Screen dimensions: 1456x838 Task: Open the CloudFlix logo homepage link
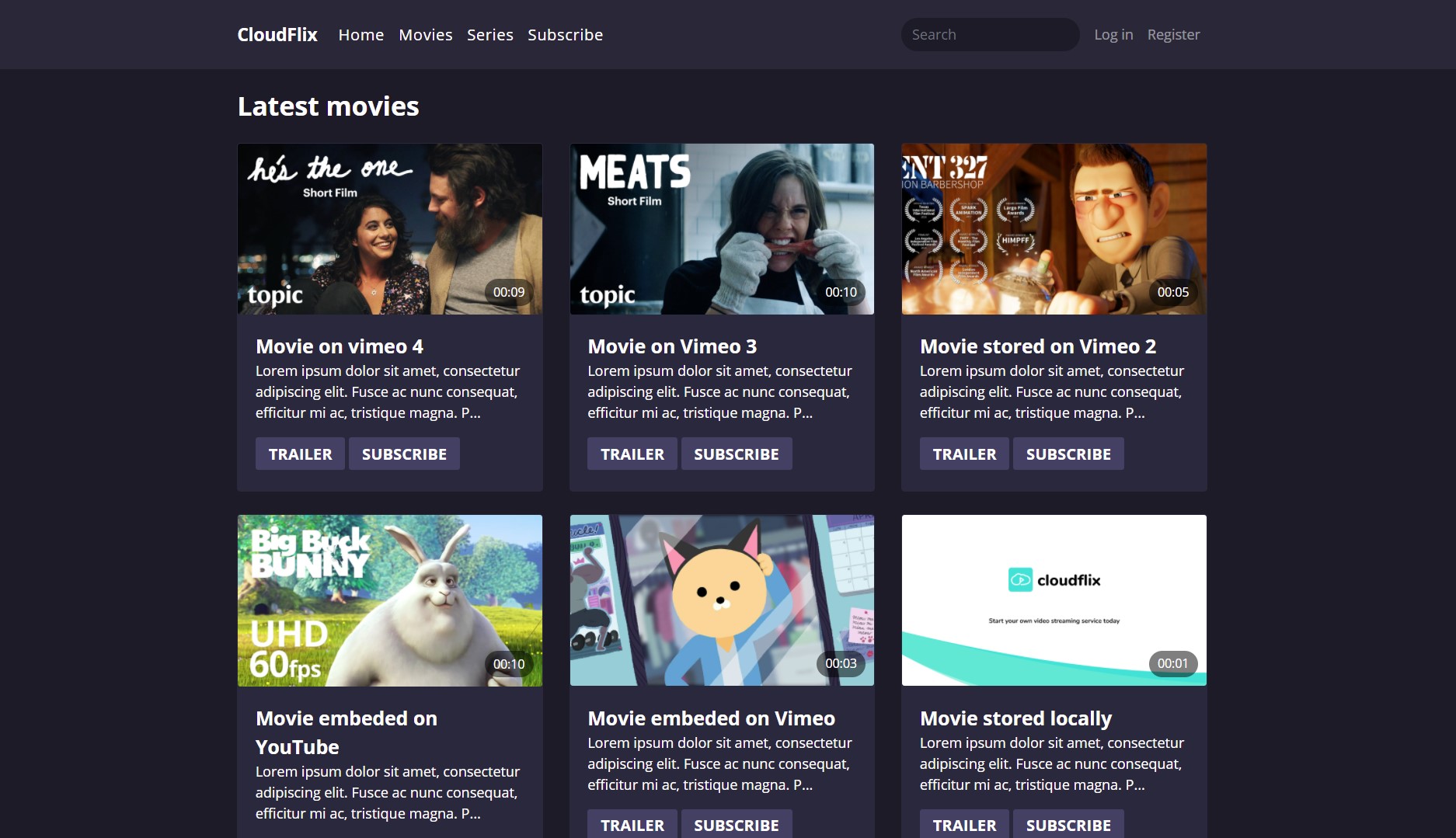click(277, 35)
